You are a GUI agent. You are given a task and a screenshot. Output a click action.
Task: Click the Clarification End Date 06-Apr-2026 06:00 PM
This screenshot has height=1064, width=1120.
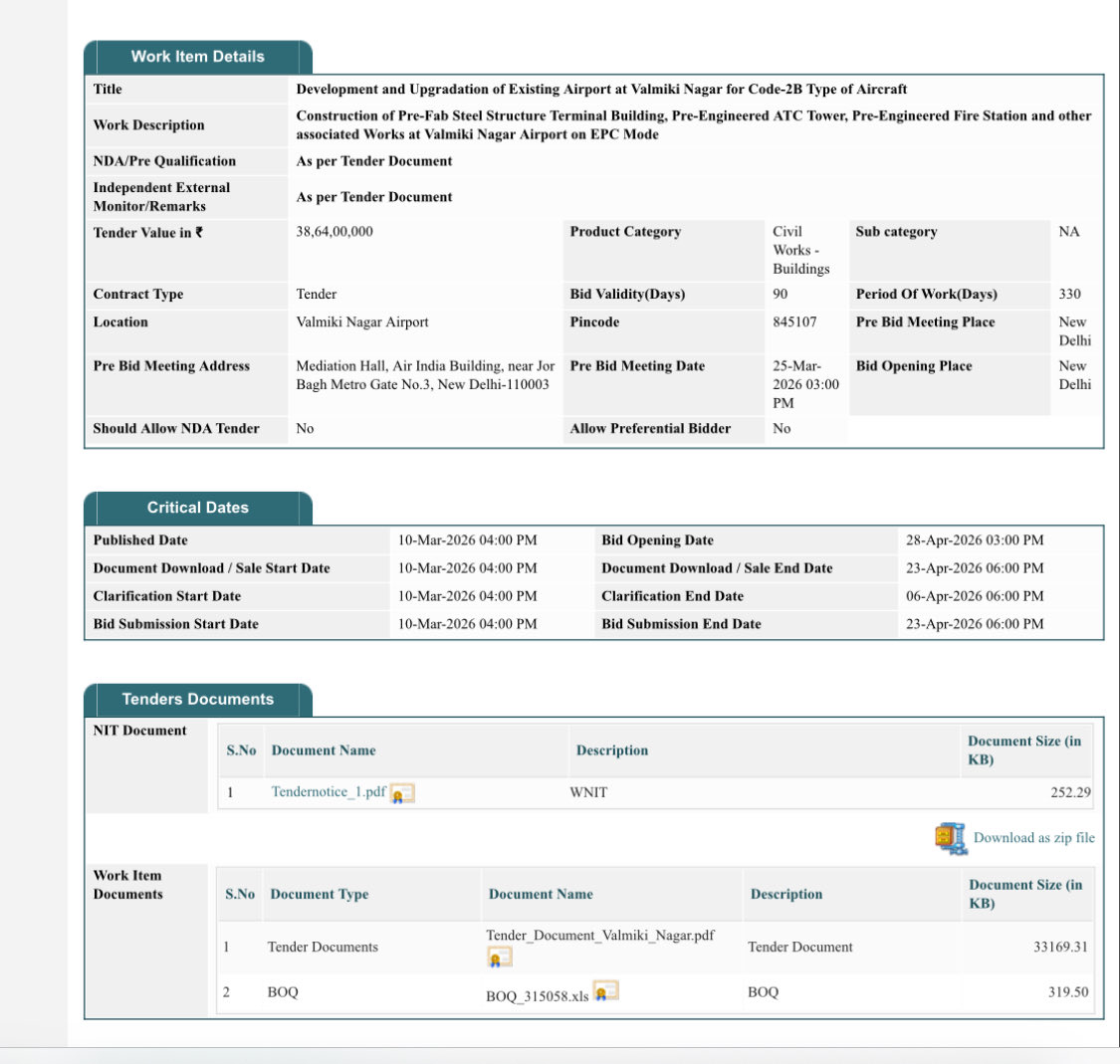click(975, 596)
